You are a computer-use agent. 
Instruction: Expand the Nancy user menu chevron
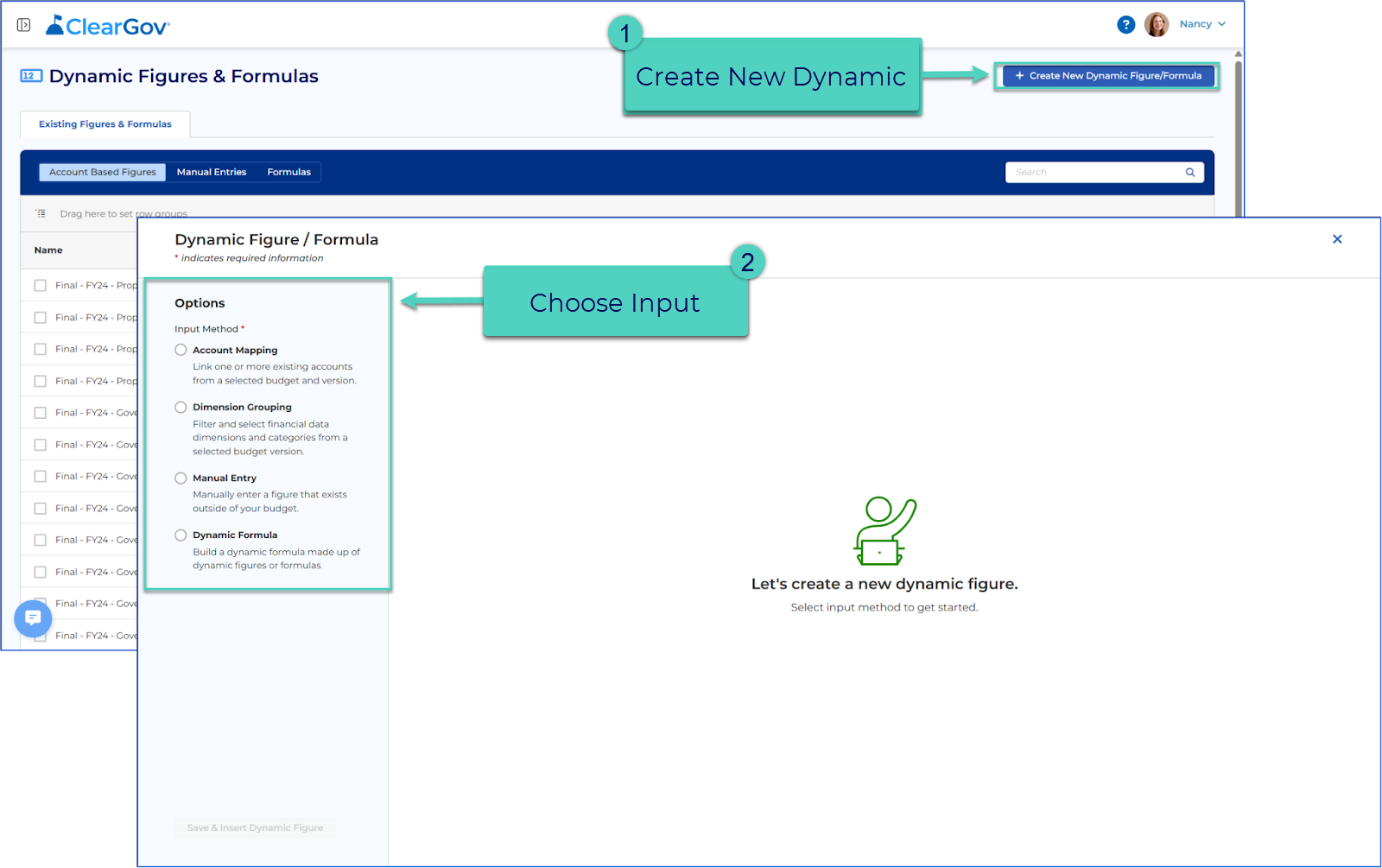(1221, 24)
